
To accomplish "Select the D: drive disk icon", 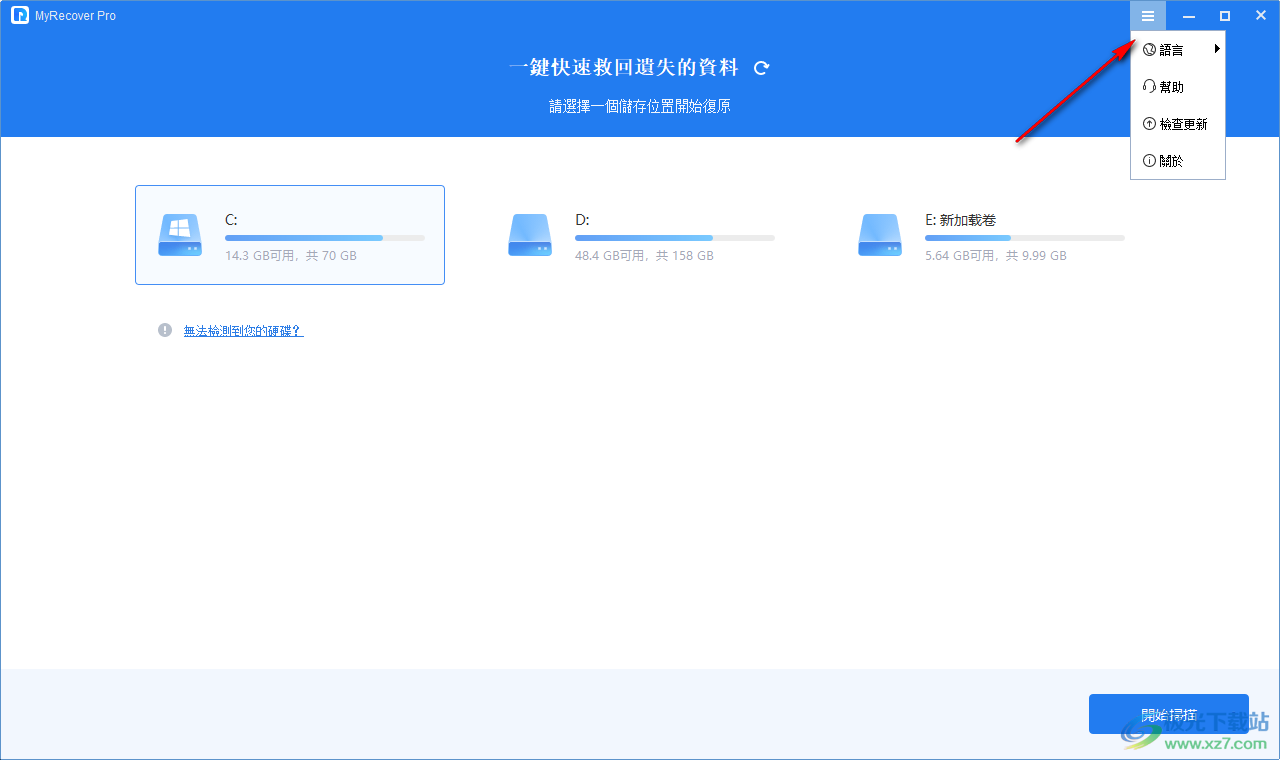I will [x=530, y=235].
